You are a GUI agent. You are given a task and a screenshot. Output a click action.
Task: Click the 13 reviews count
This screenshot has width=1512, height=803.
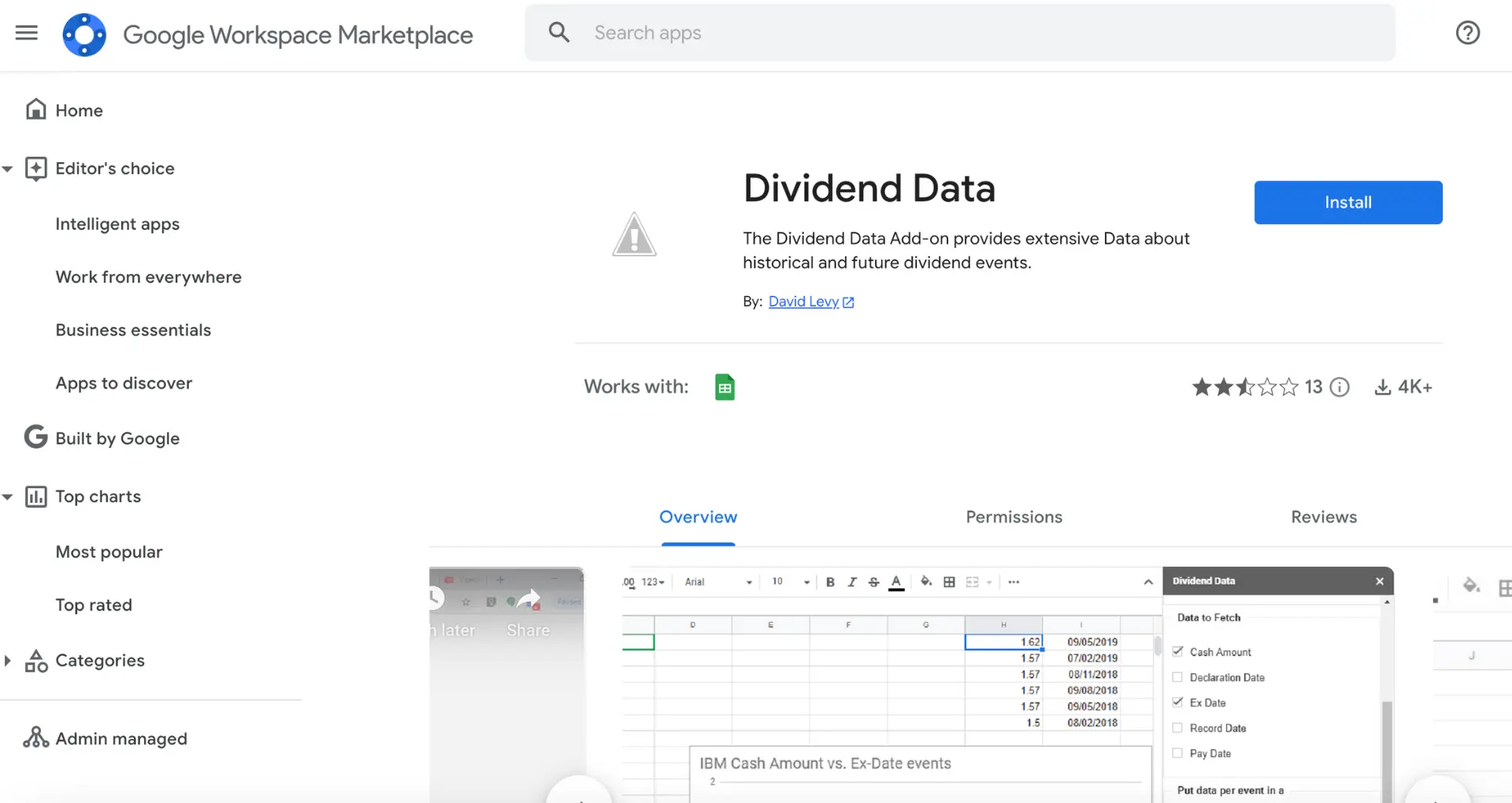point(1314,387)
